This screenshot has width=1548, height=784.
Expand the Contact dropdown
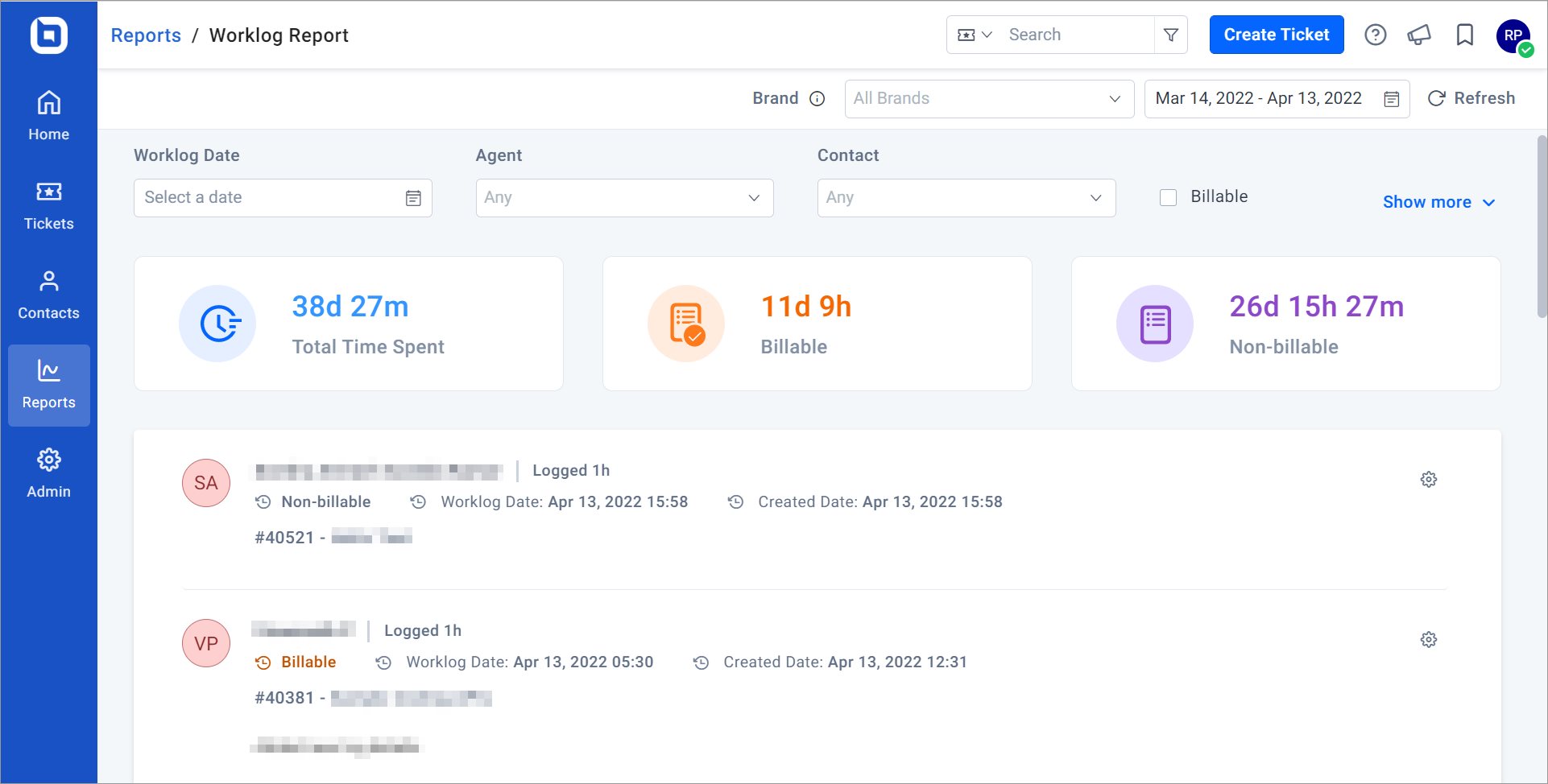pos(966,198)
